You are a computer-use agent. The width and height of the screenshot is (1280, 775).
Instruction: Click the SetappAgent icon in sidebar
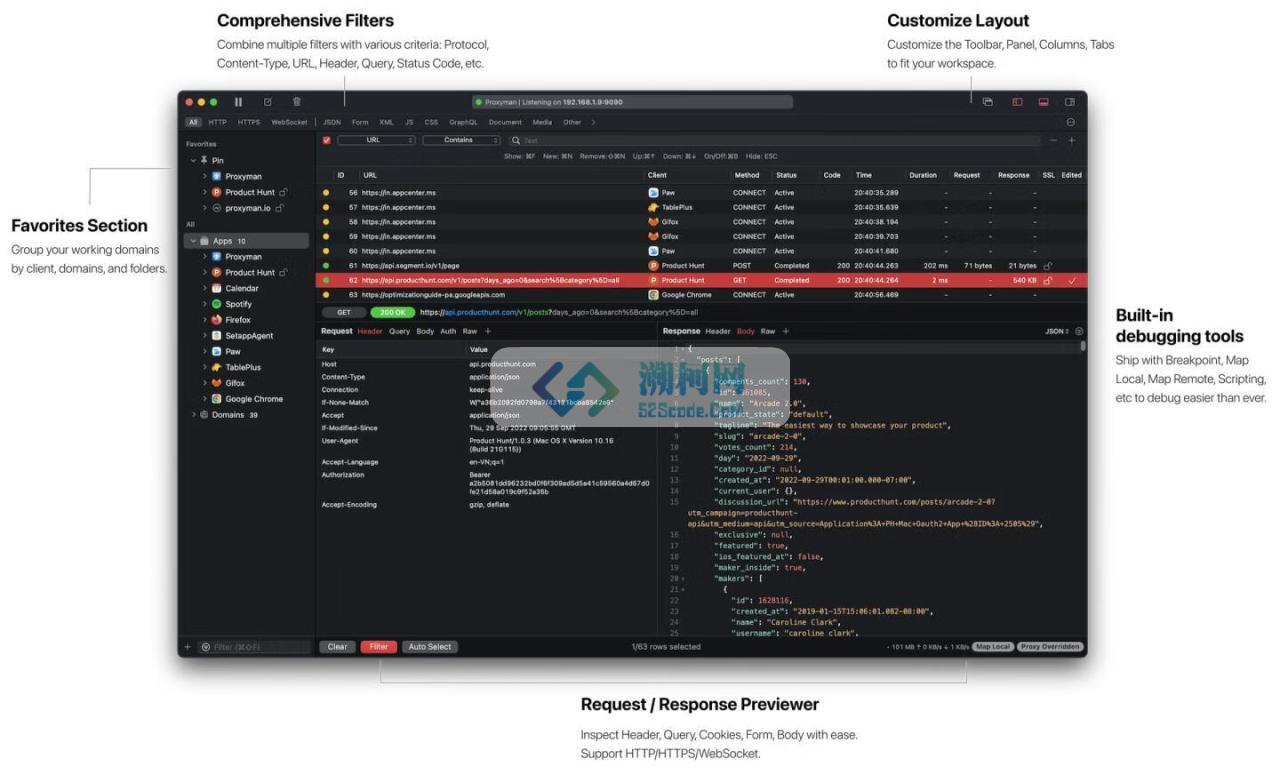click(x=216, y=336)
